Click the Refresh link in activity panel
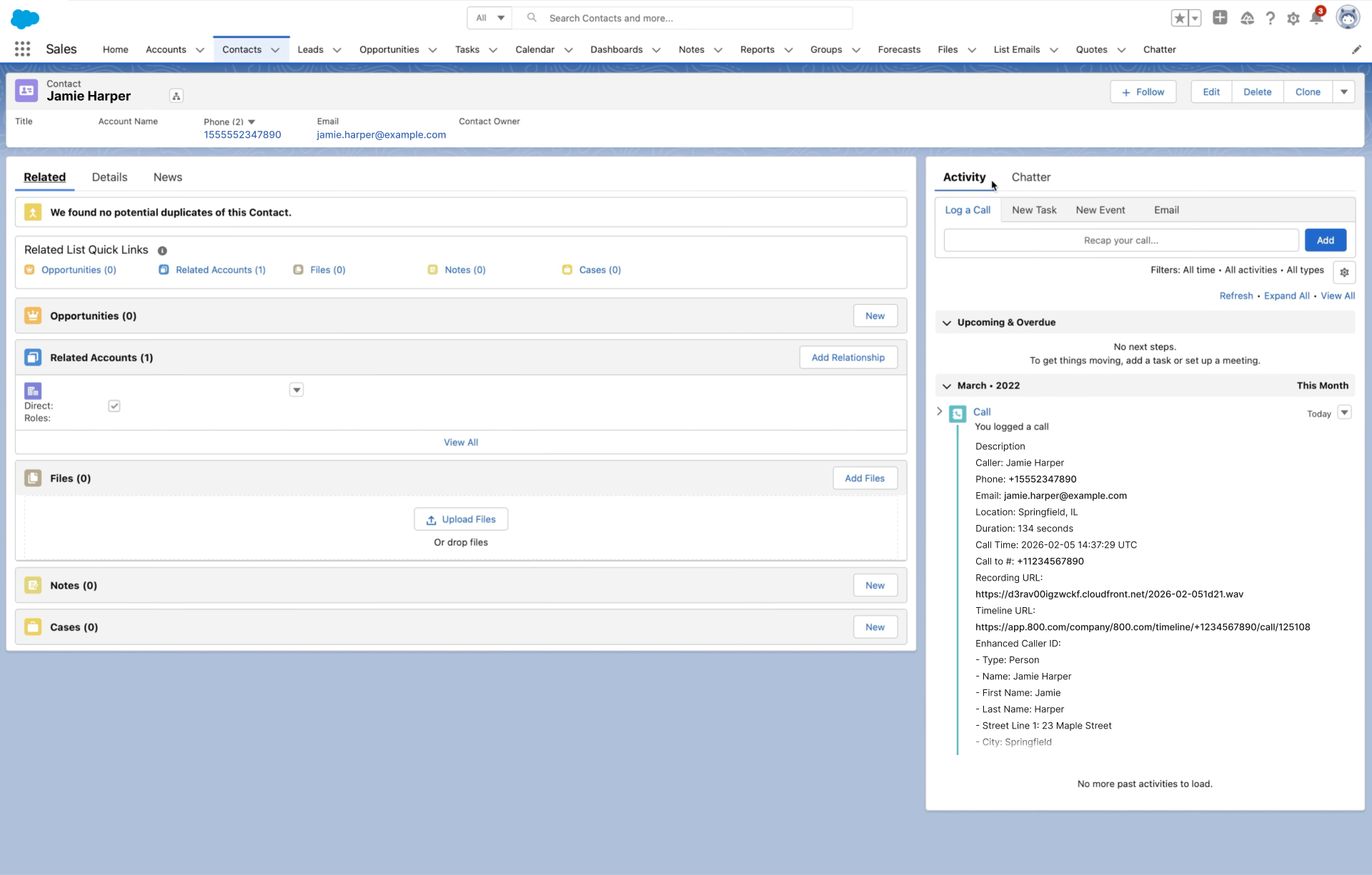 (1236, 296)
